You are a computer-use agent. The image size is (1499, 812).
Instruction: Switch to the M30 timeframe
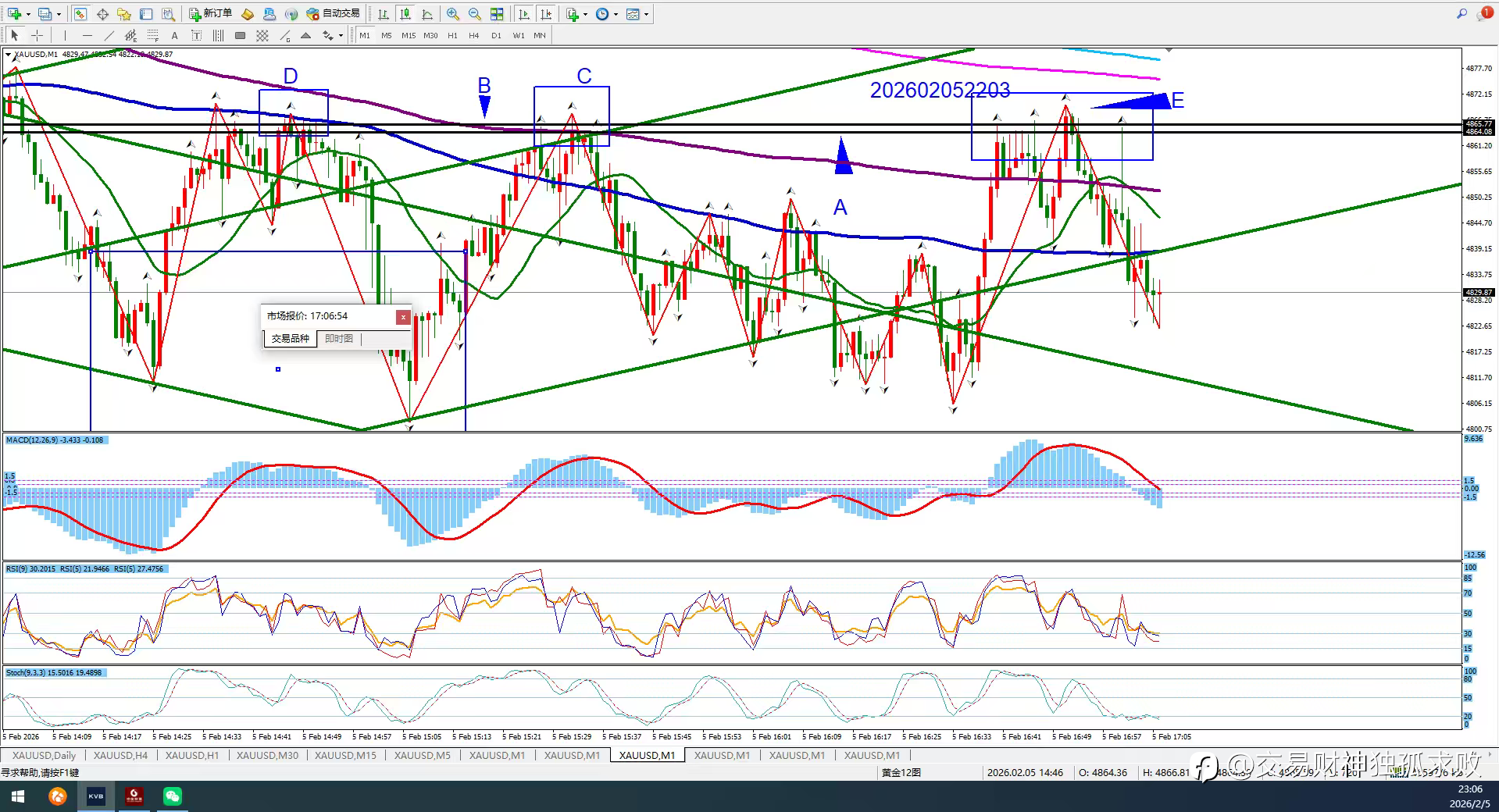(x=430, y=35)
